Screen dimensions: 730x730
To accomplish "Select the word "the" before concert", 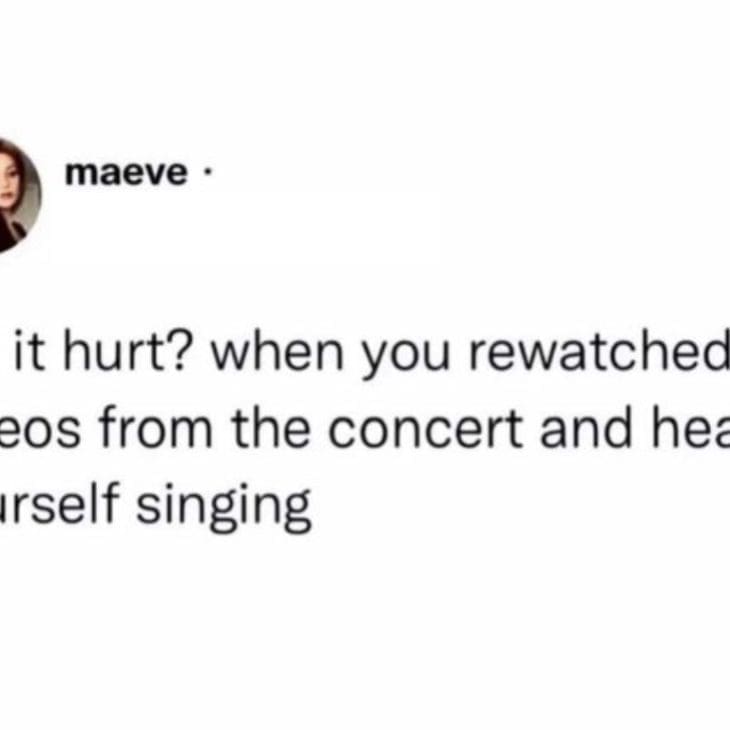I will (x=270, y=426).
